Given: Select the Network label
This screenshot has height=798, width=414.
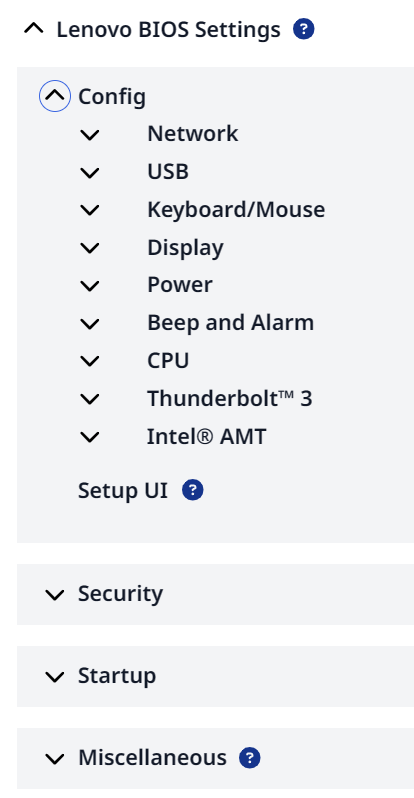Looking at the screenshot, I should click(192, 134).
